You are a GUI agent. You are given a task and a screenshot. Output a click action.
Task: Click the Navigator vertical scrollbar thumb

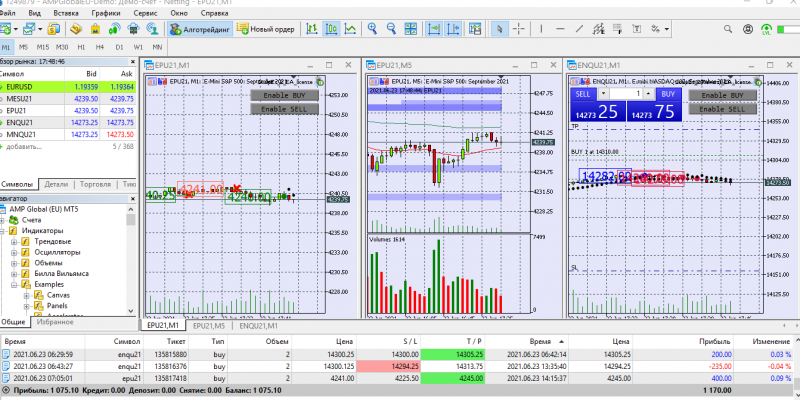point(131,219)
